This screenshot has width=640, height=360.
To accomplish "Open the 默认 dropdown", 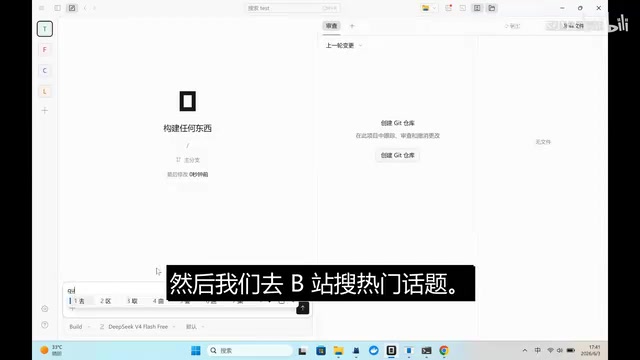I will [195, 327].
